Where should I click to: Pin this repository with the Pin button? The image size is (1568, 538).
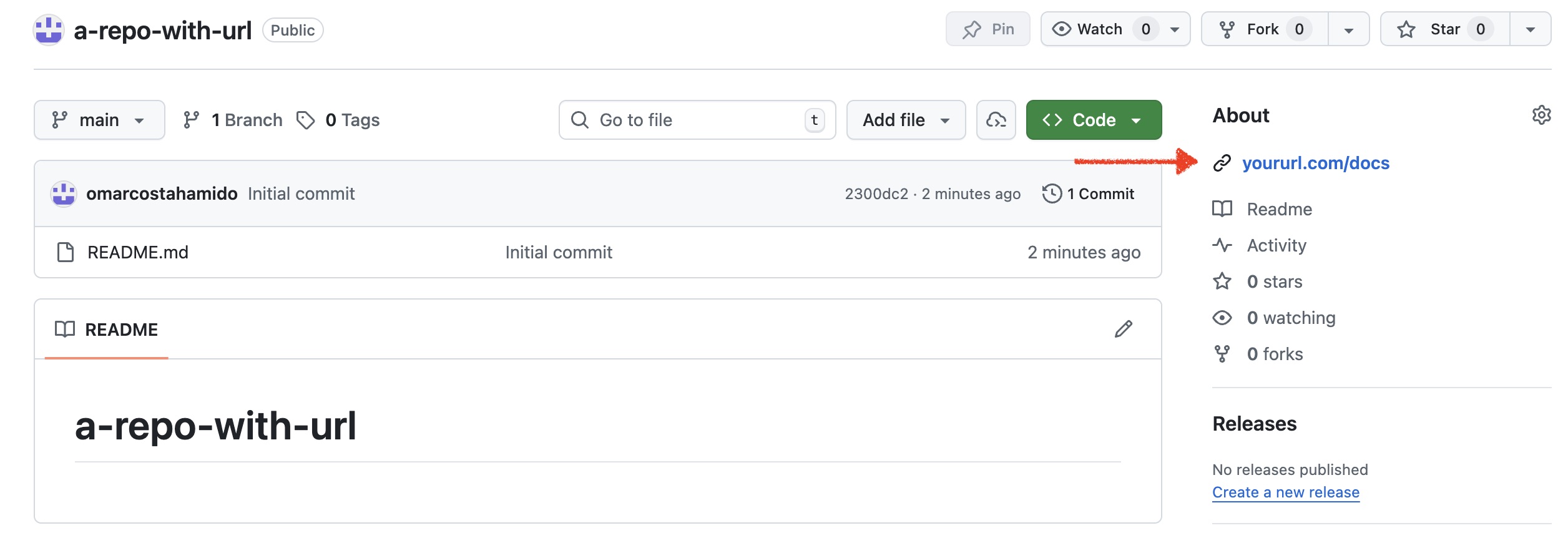987,29
